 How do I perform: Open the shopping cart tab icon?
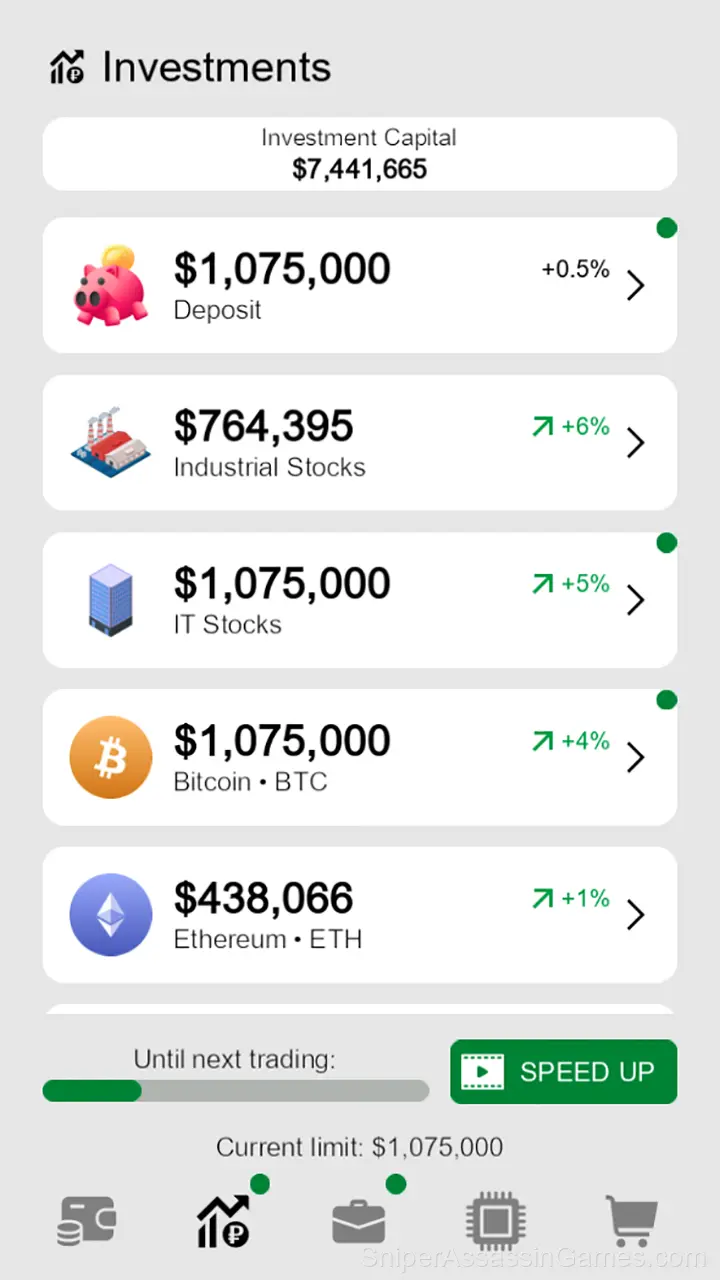click(x=633, y=1222)
